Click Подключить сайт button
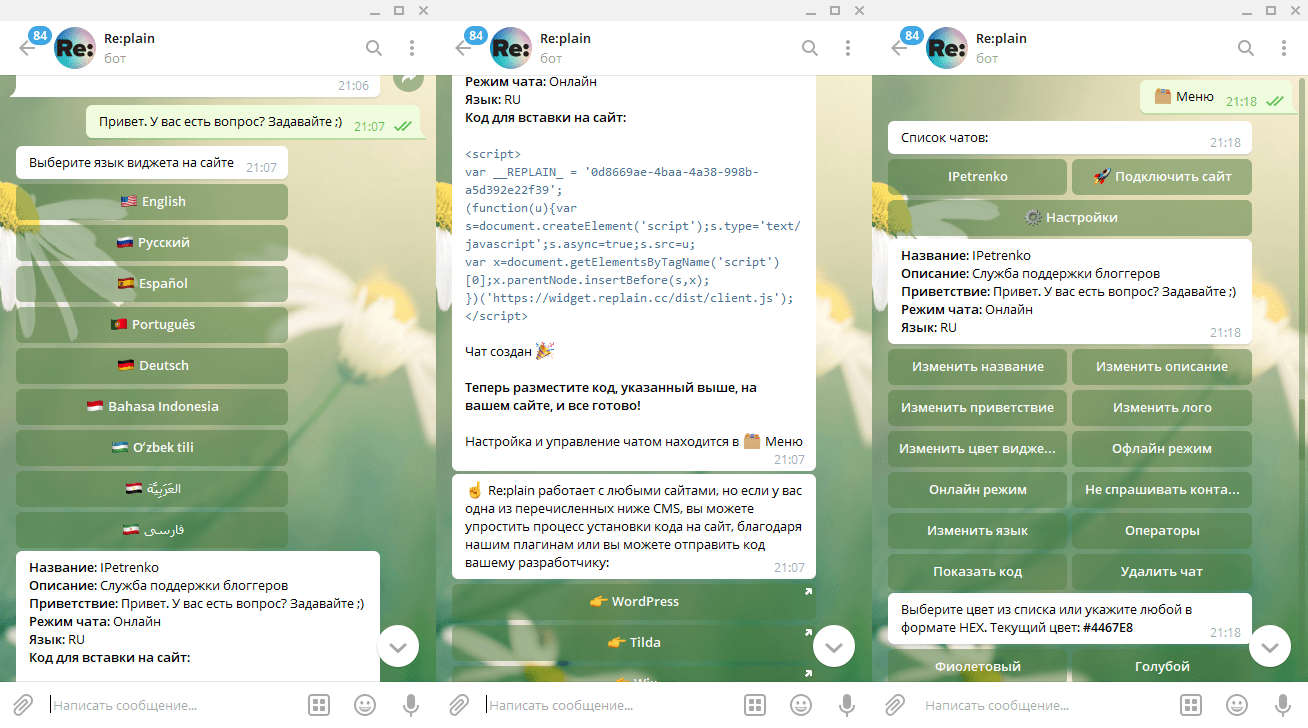Image resolution: width=1308 pixels, height=728 pixels. tap(1162, 176)
